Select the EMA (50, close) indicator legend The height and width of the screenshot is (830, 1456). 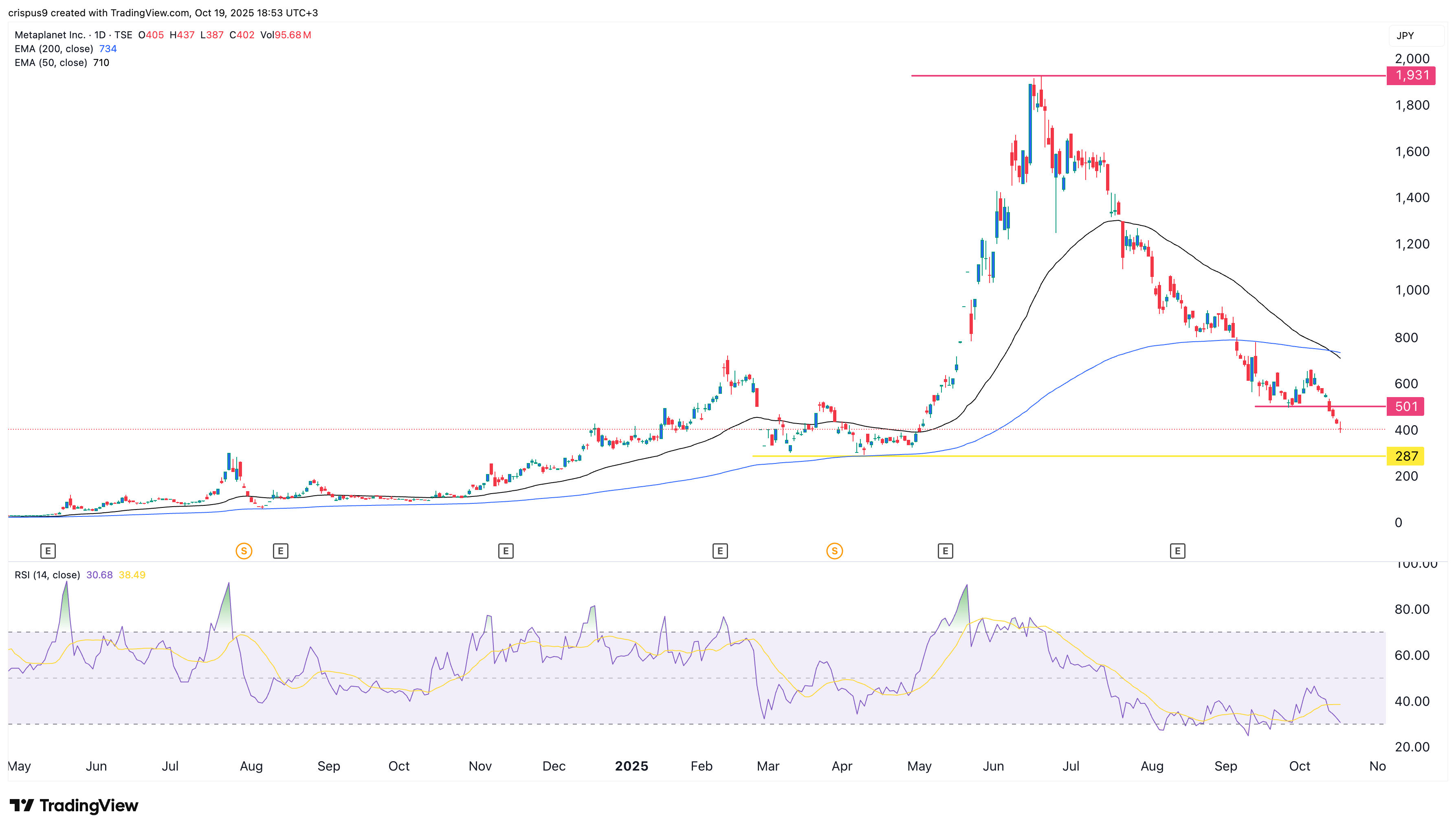tap(51, 63)
